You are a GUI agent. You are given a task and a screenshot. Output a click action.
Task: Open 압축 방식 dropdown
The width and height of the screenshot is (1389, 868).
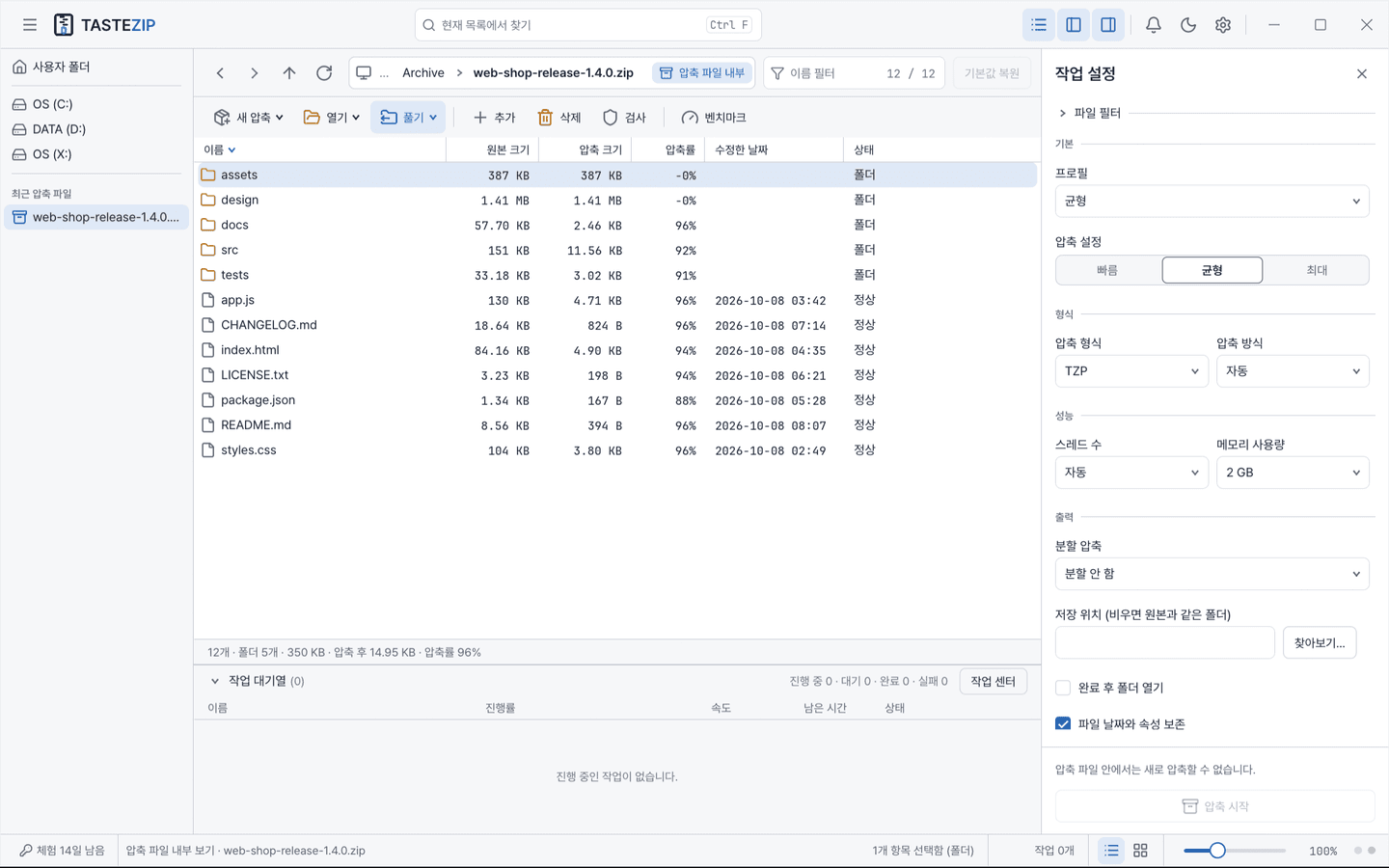coord(1294,371)
